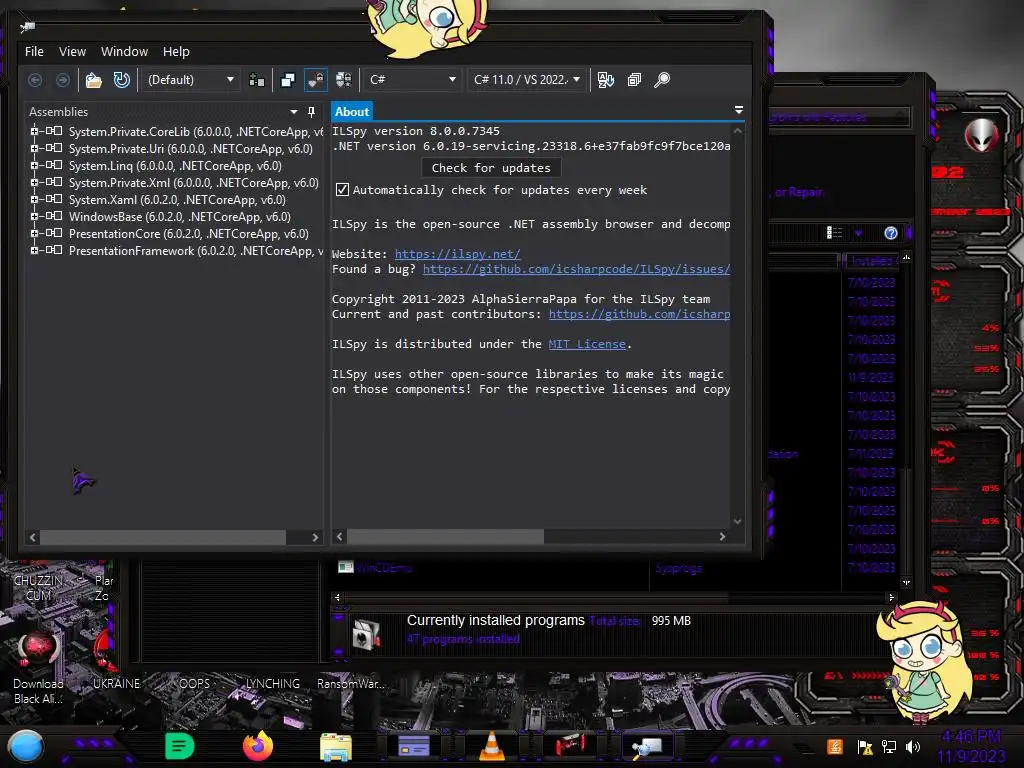Click About pane vertical scroll-down arrow

pyautogui.click(x=737, y=521)
